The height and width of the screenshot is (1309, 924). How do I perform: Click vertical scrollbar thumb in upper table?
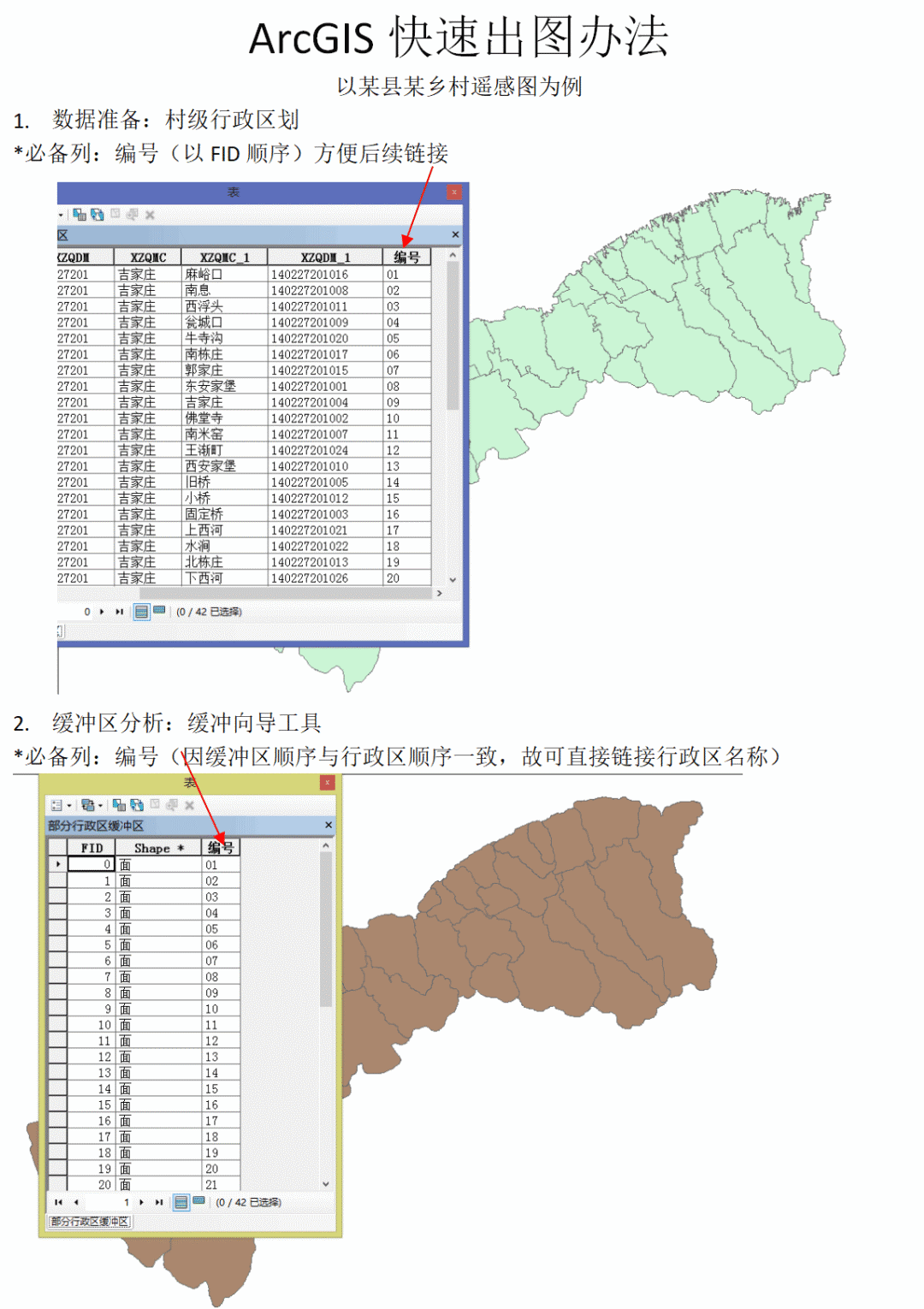click(453, 335)
